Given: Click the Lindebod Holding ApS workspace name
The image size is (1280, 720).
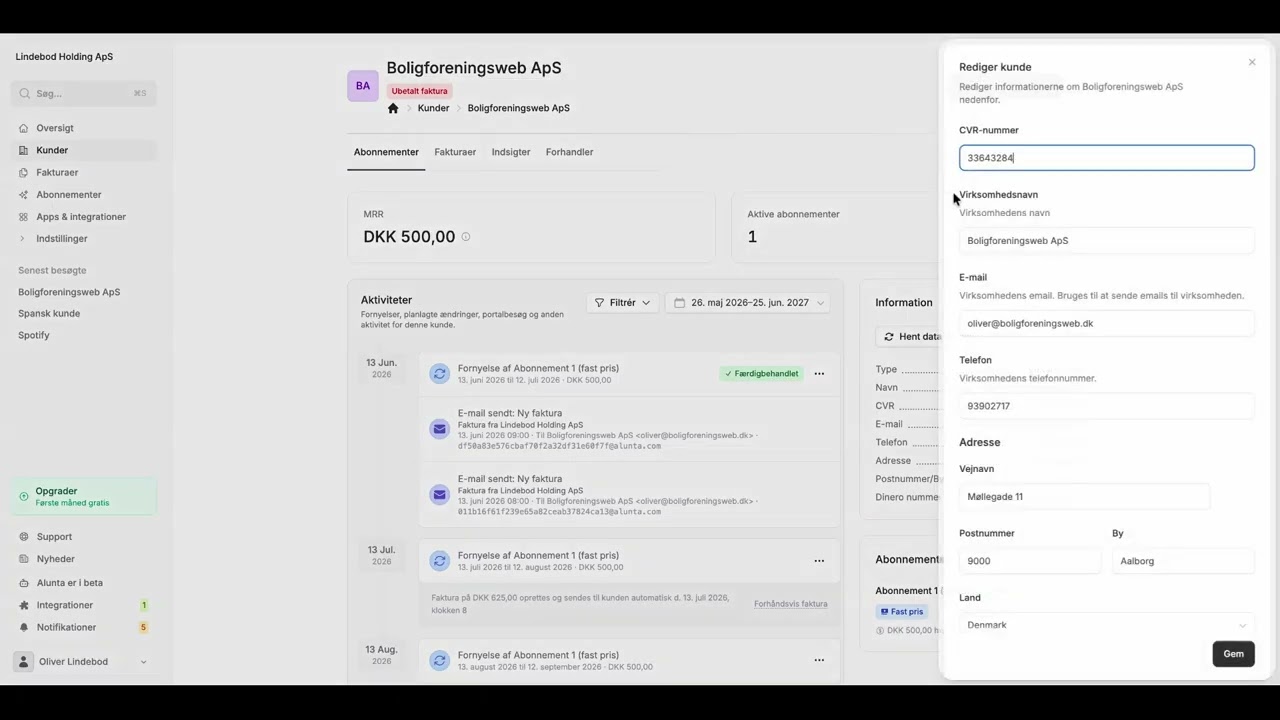Looking at the screenshot, I should [64, 57].
